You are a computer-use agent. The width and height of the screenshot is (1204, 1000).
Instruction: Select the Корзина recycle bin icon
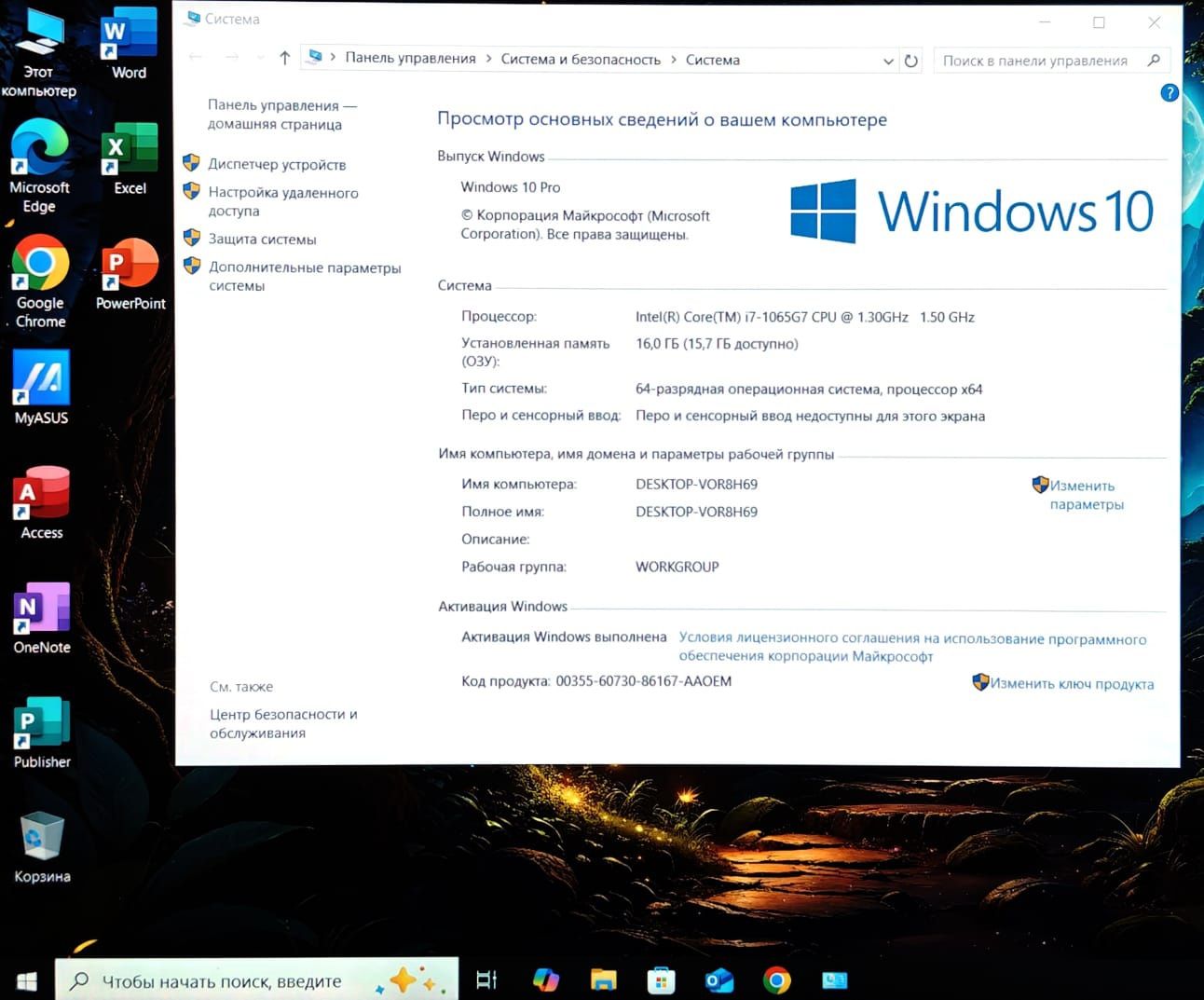click(x=42, y=847)
